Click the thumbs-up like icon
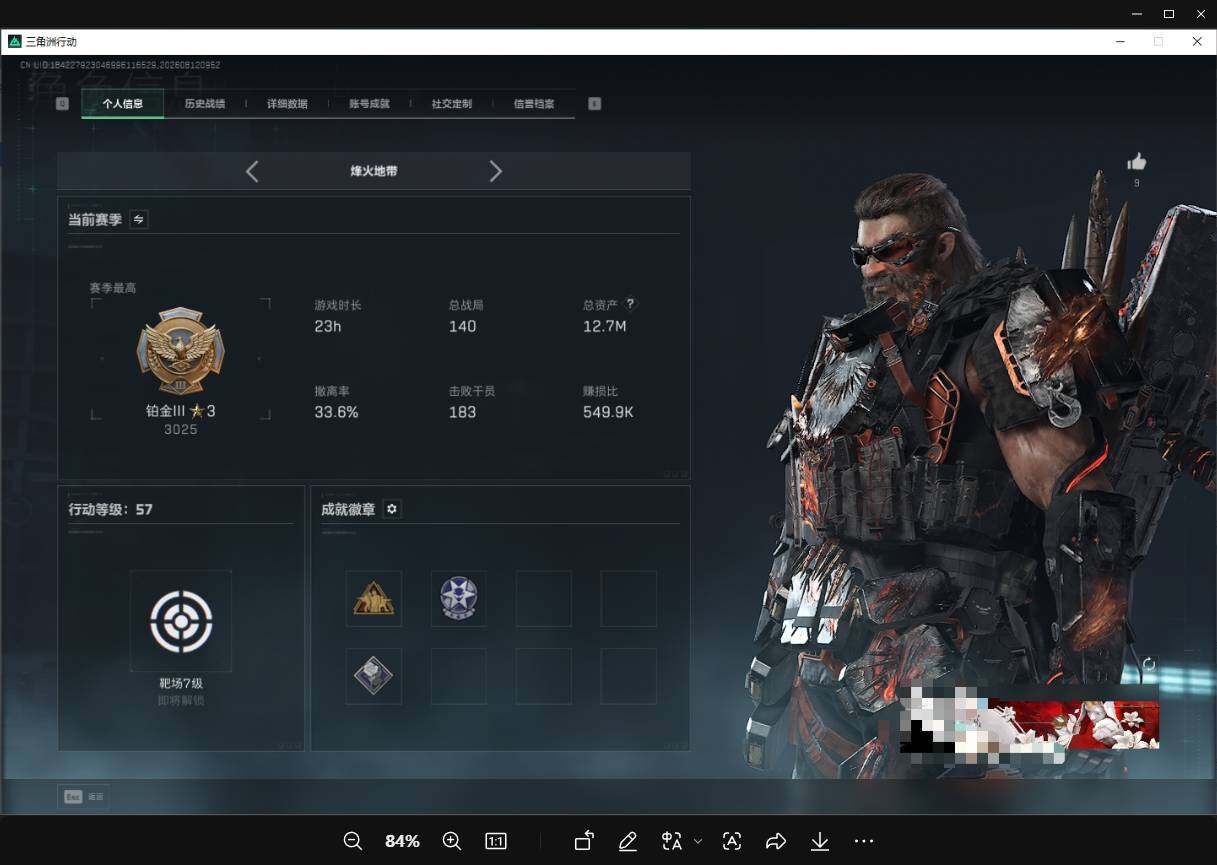The height and width of the screenshot is (865, 1217). (x=1136, y=162)
